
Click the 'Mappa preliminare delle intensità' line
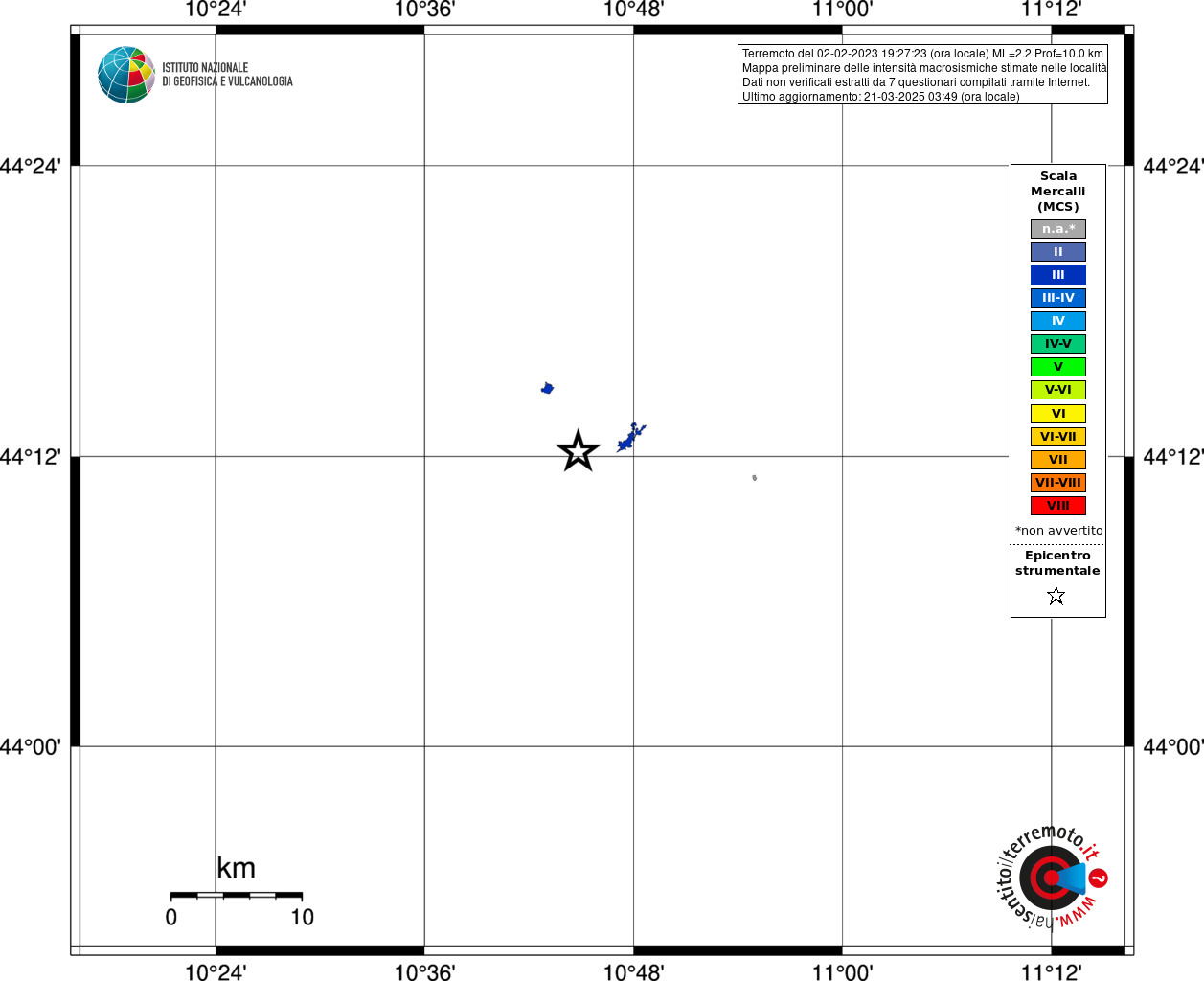coord(923,68)
